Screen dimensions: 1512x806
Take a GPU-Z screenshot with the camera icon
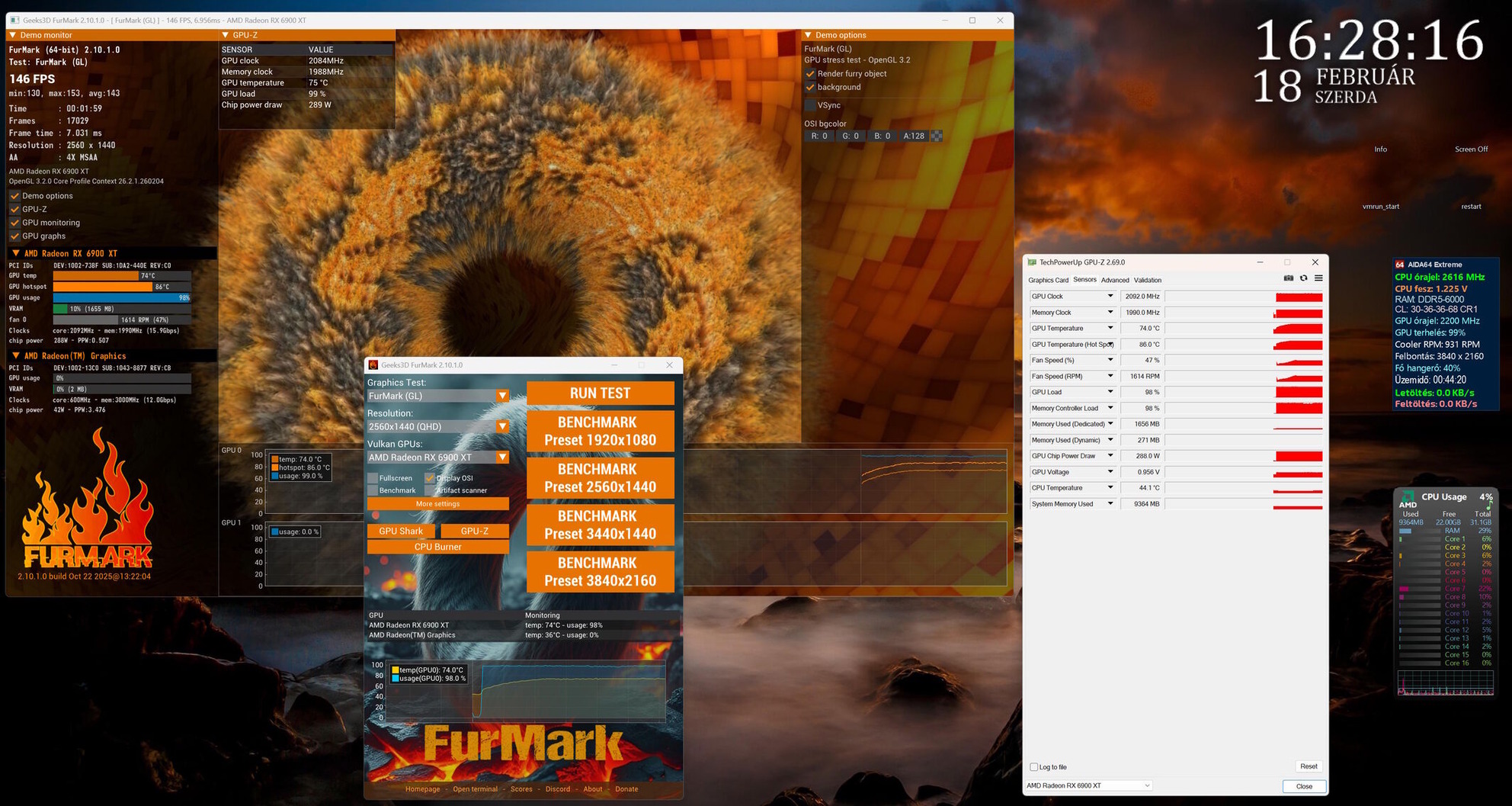tap(1289, 278)
